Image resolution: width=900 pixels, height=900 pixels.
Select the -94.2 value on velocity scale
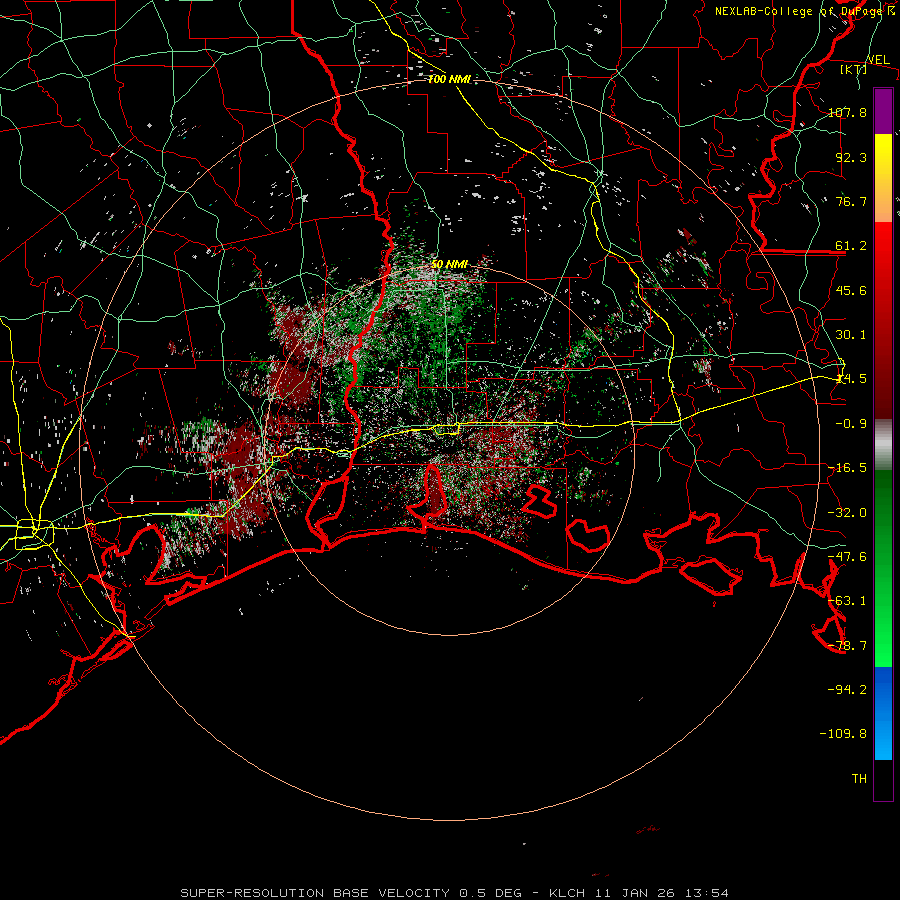coord(847,689)
